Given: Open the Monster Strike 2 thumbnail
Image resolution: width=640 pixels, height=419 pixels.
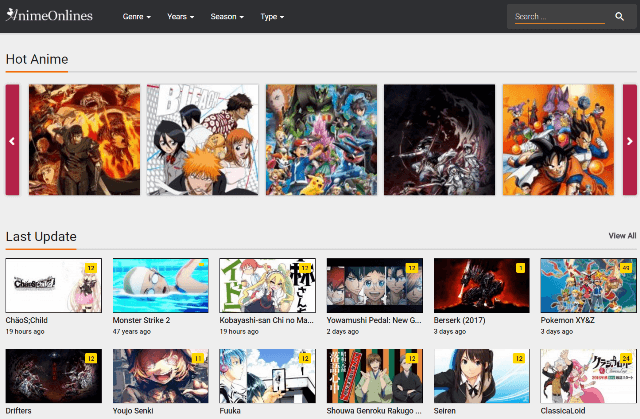Looking at the screenshot, I should [160, 285].
